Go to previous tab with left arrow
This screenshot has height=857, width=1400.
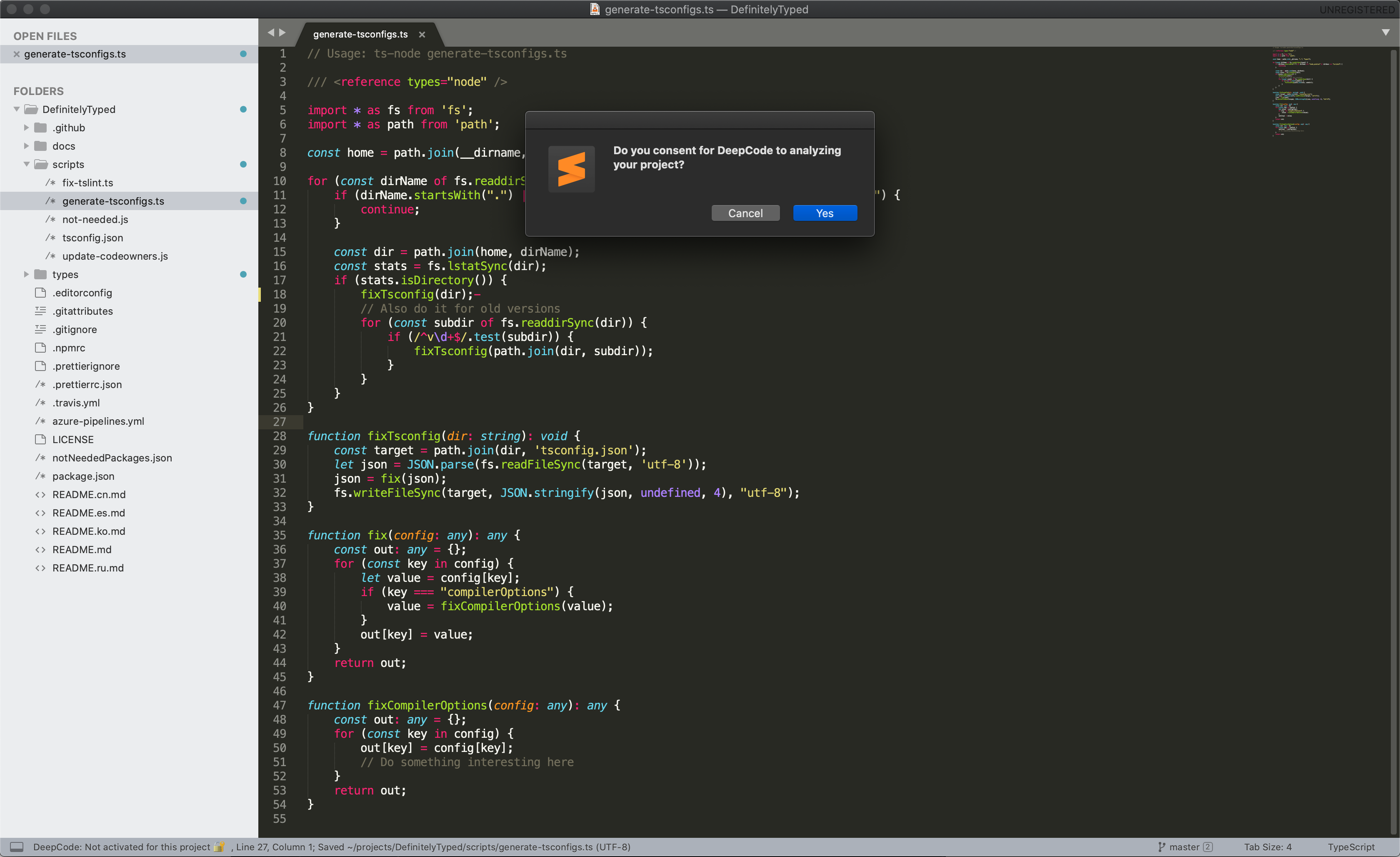click(x=271, y=33)
